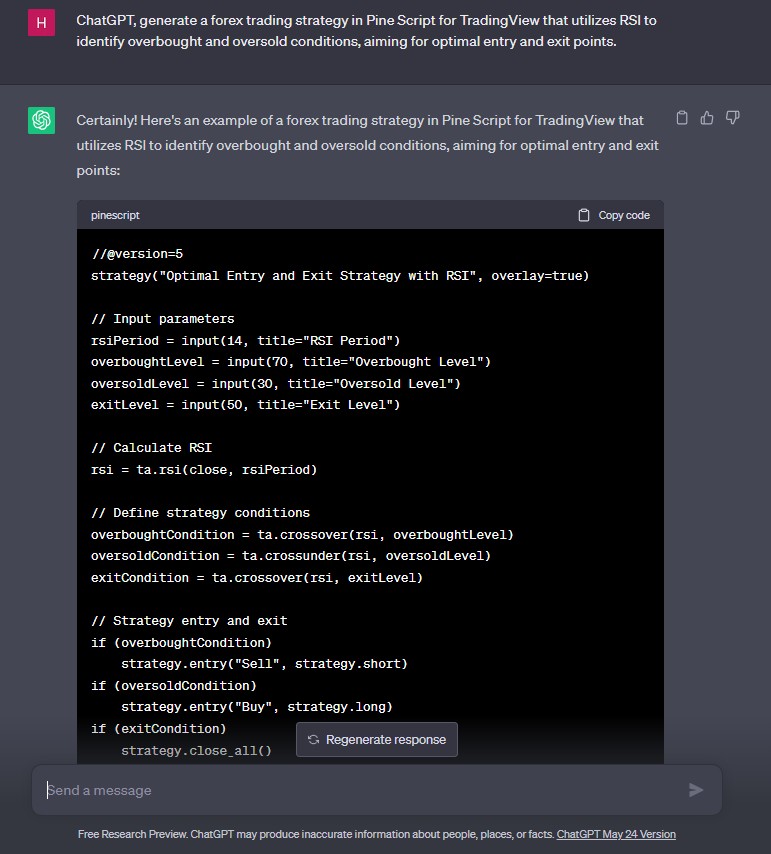
Task: Give the response a thumbs down
Action: [x=732, y=118]
